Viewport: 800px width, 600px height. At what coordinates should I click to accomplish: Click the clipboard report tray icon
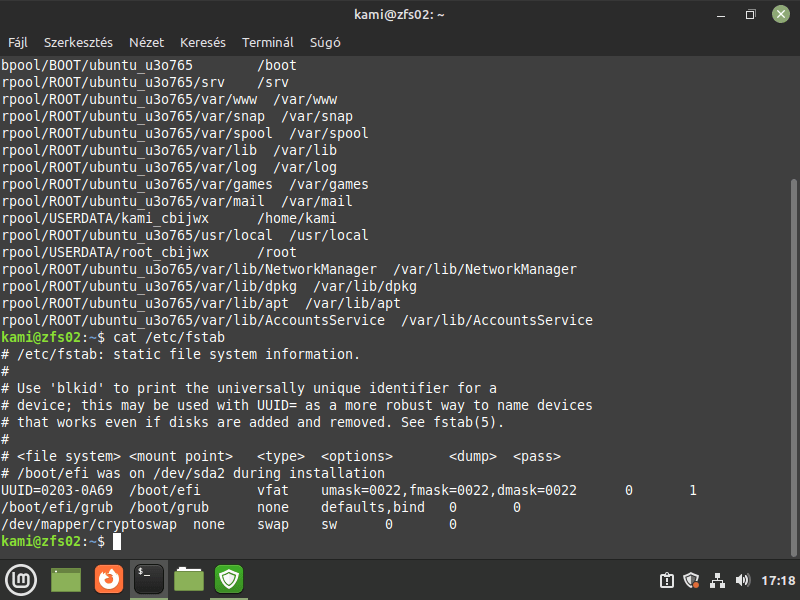(x=667, y=579)
